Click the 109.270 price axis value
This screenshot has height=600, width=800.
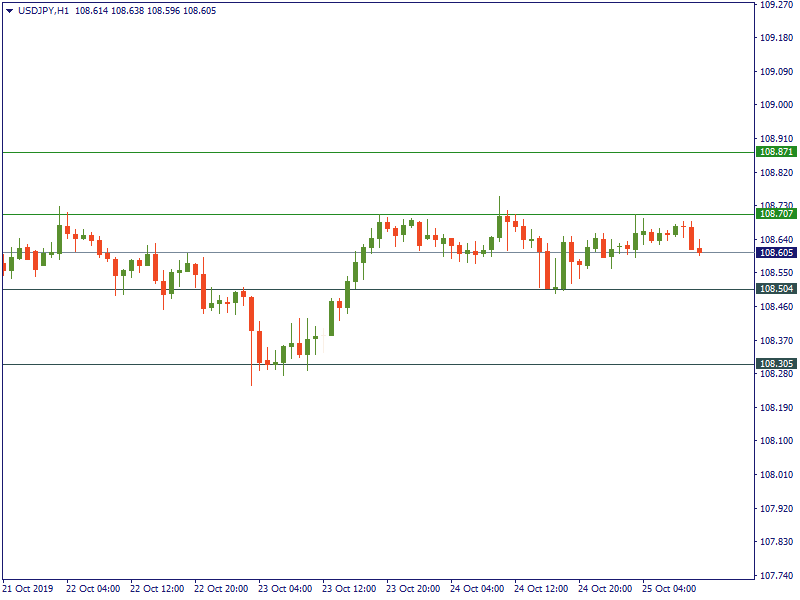point(777,5)
